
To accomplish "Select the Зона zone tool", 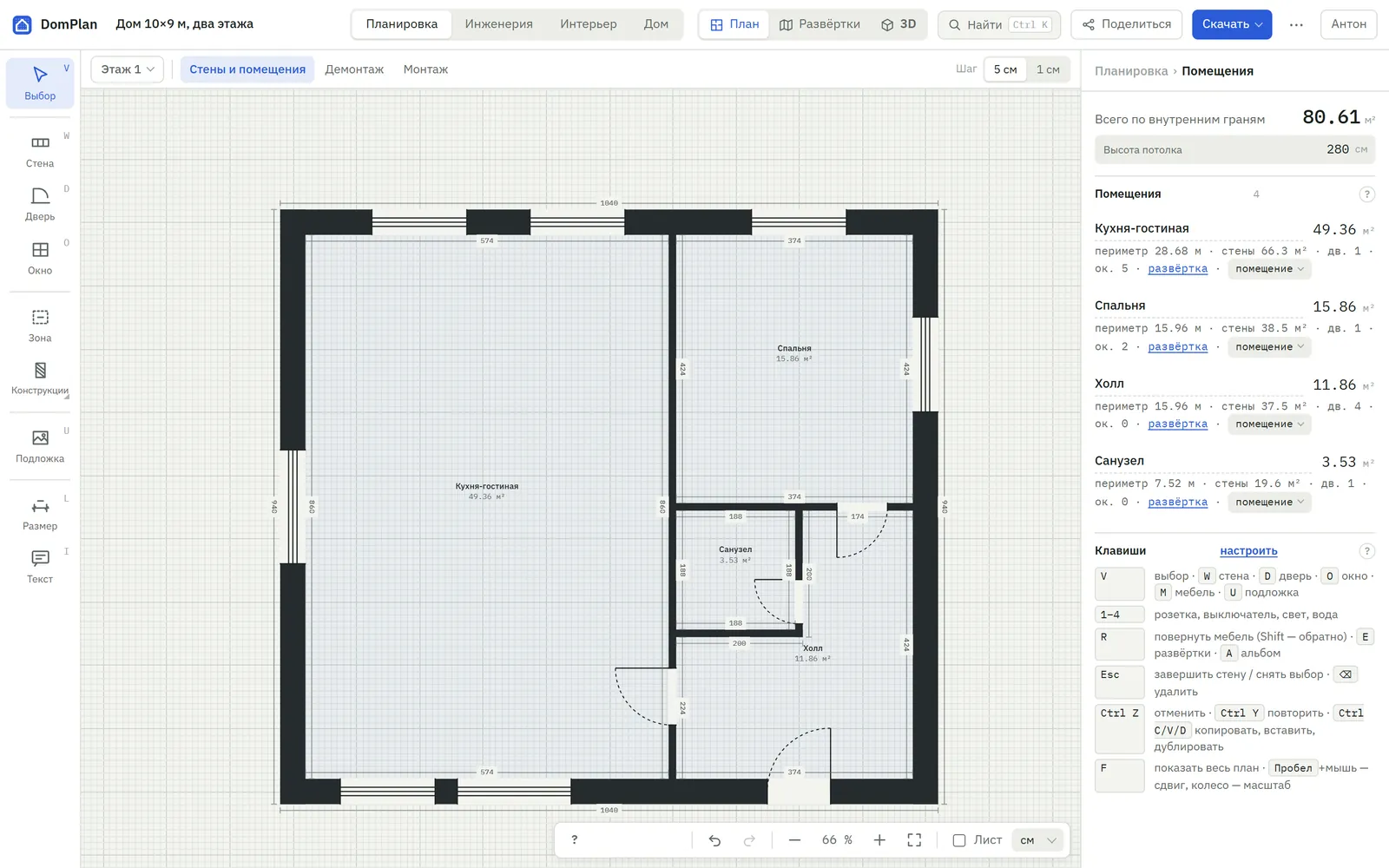I will [40, 326].
